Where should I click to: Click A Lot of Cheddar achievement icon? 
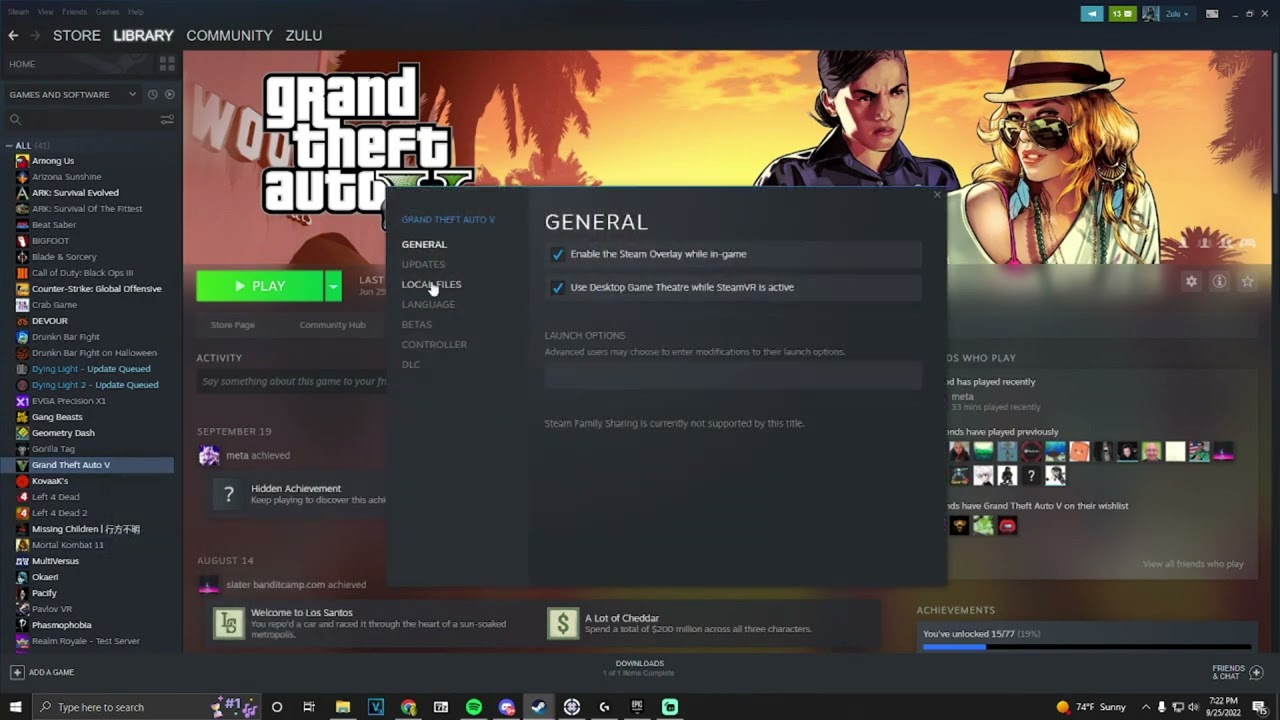pos(563,623)
